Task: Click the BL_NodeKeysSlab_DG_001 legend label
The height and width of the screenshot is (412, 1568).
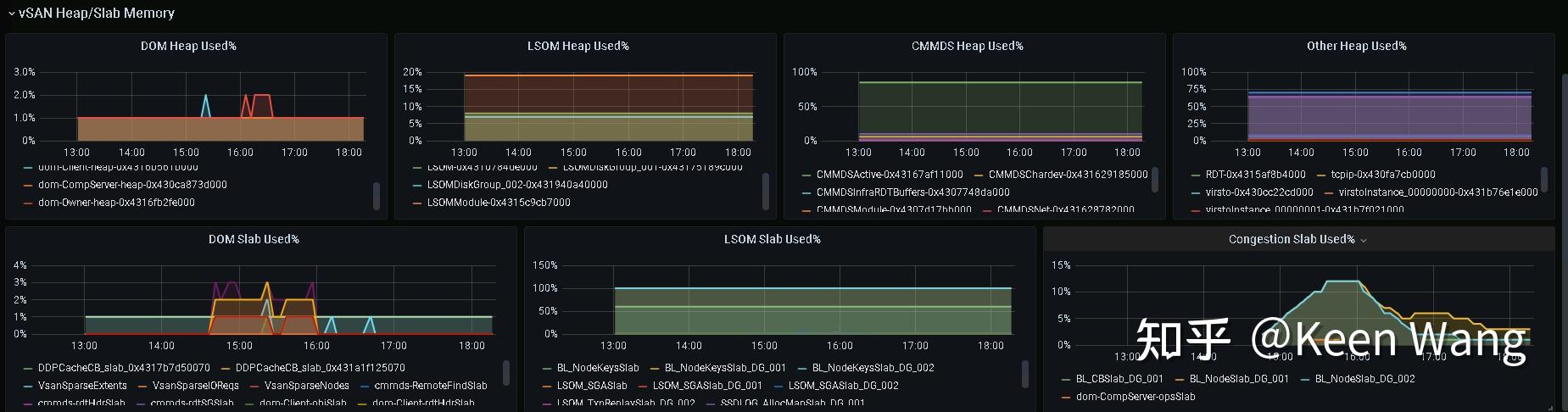Action: coord(725,368)
